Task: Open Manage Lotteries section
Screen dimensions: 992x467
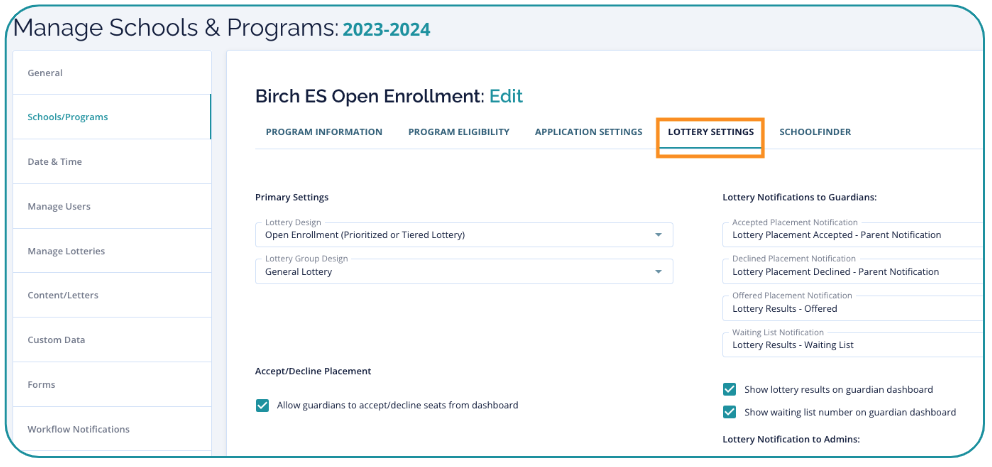Action: click(66, 251)
